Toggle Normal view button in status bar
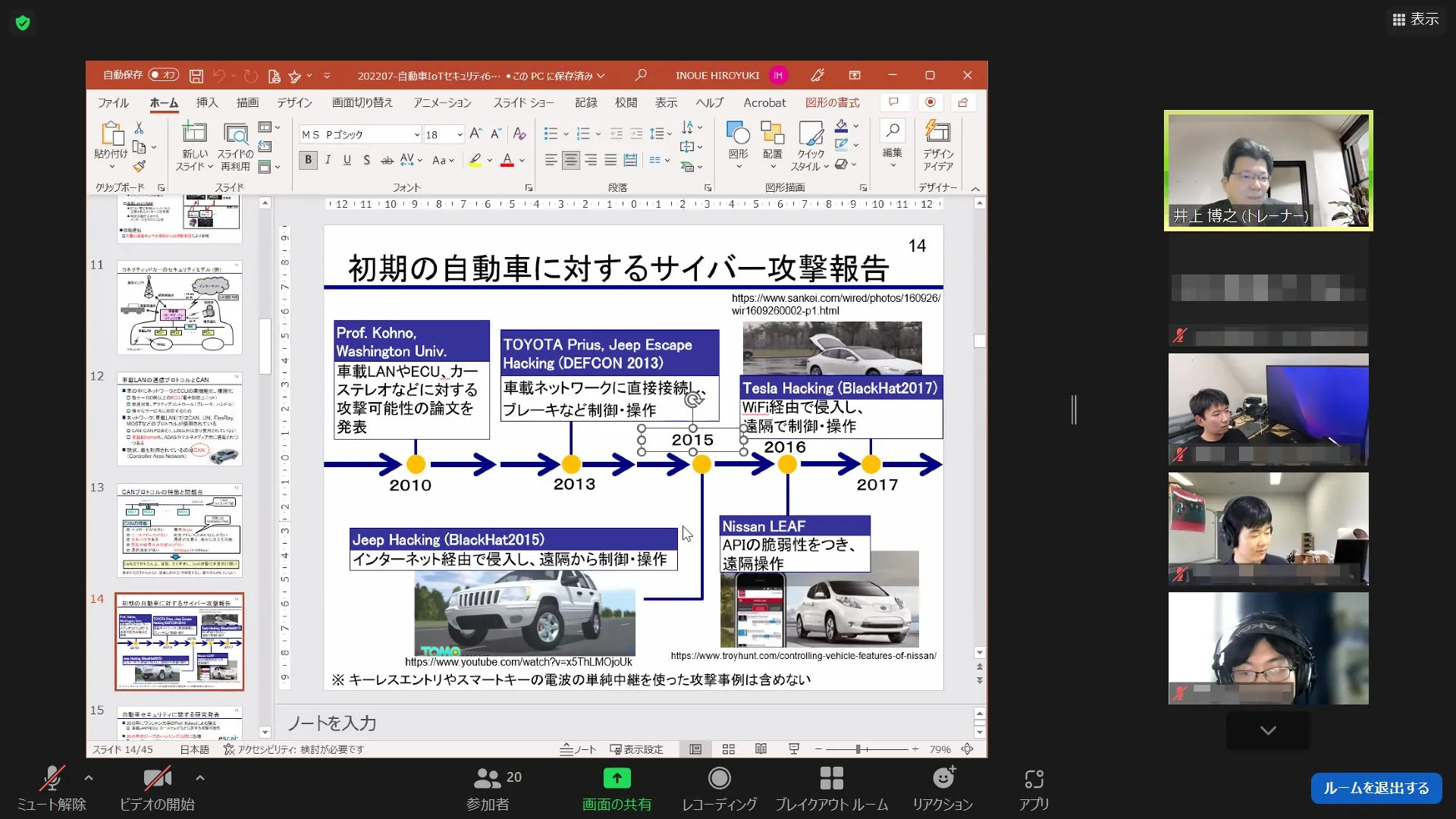1456x819 pixels. [695, 749]
